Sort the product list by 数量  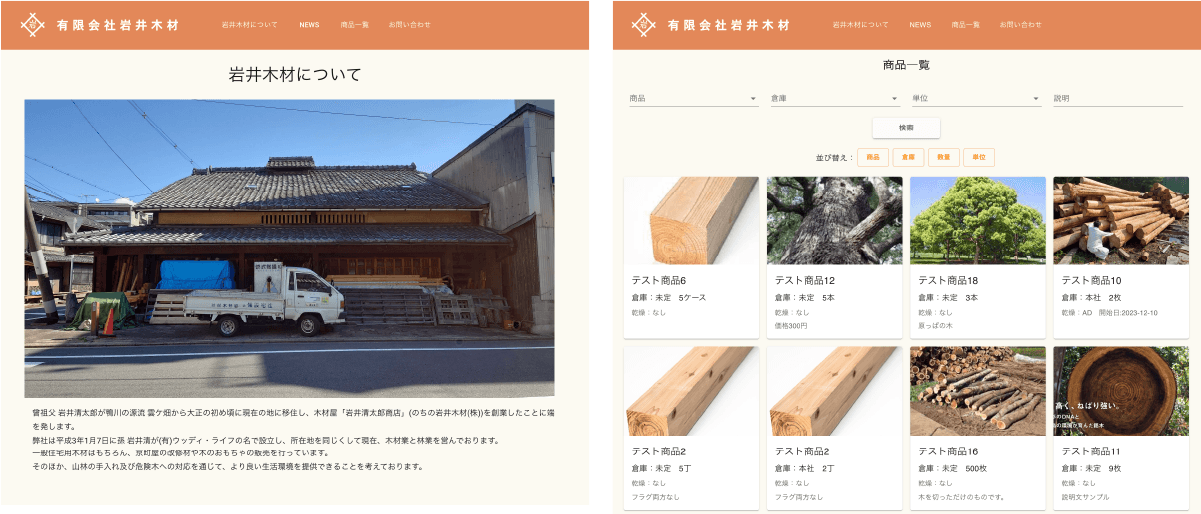point(941,157)
